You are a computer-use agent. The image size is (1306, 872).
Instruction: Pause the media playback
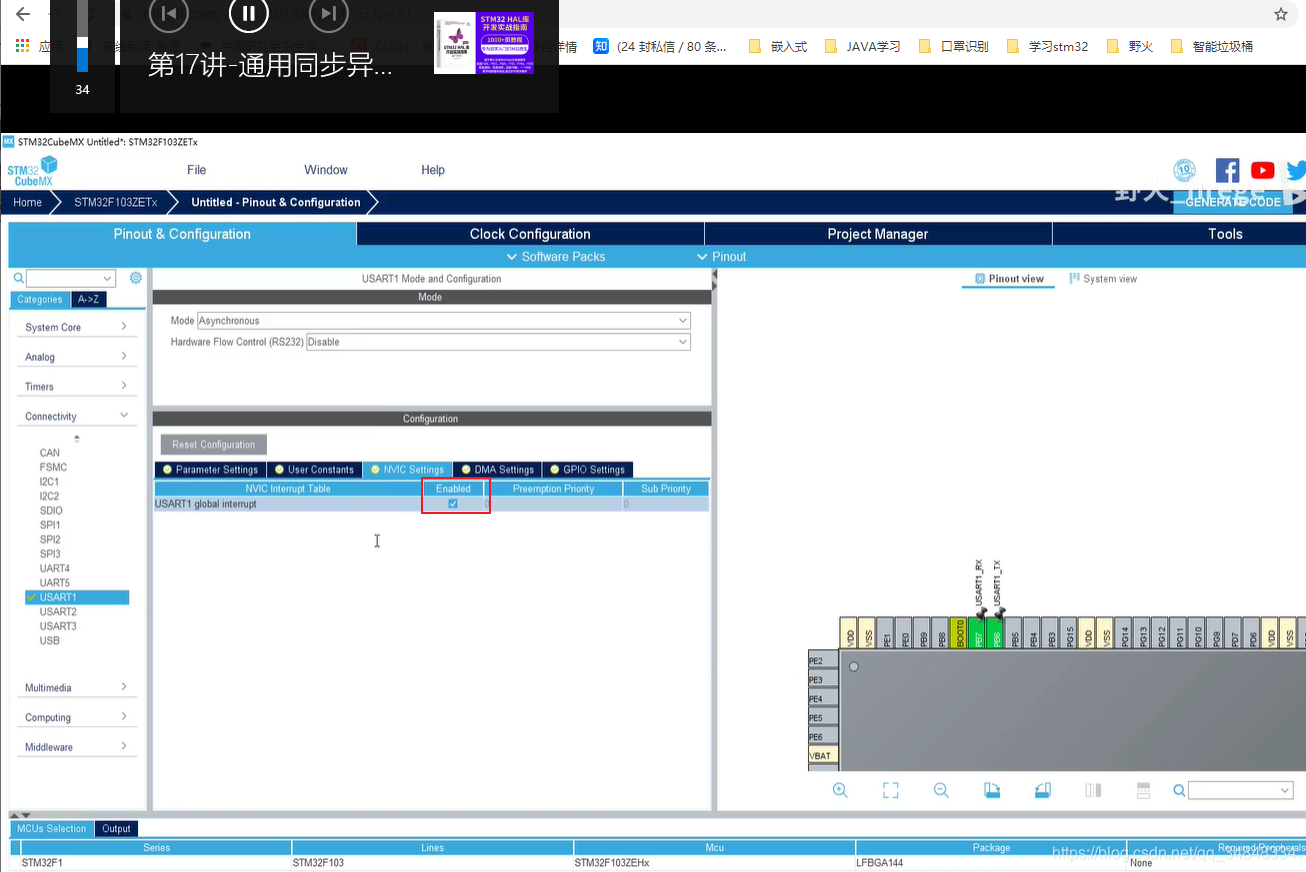[249, 13]
